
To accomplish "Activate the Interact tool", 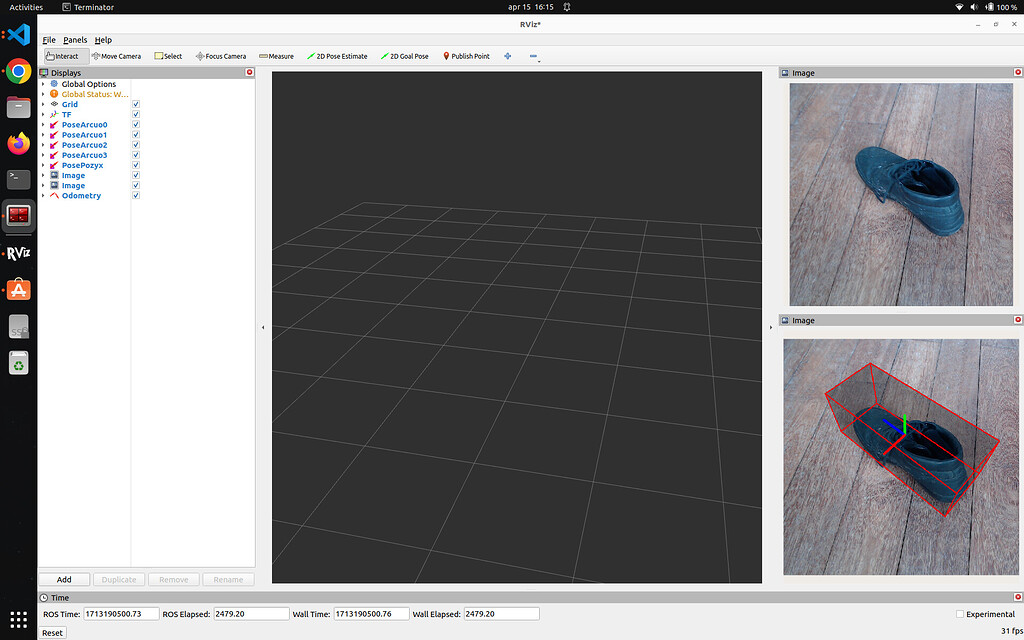I will point(64,56).
